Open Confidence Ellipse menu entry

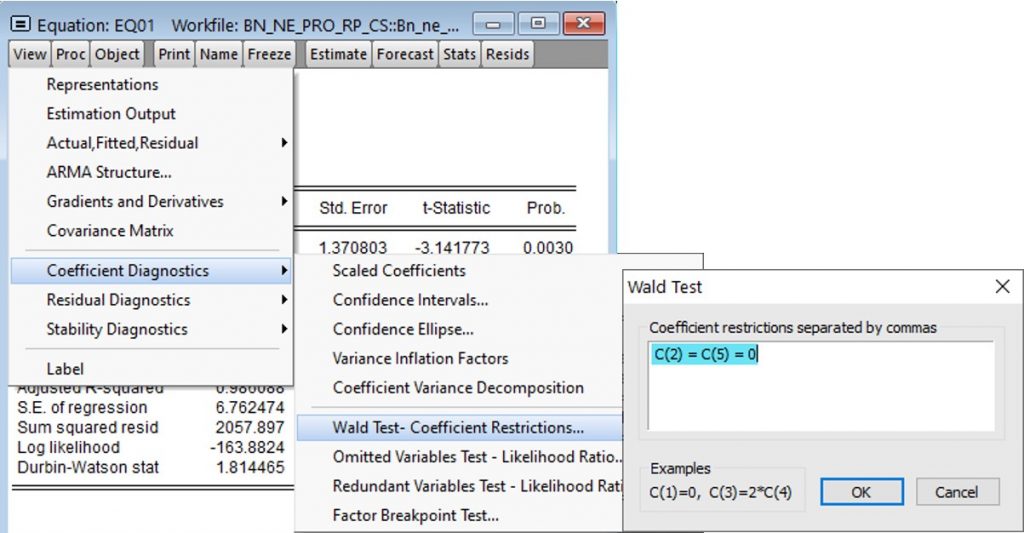(x=403, y=329)
